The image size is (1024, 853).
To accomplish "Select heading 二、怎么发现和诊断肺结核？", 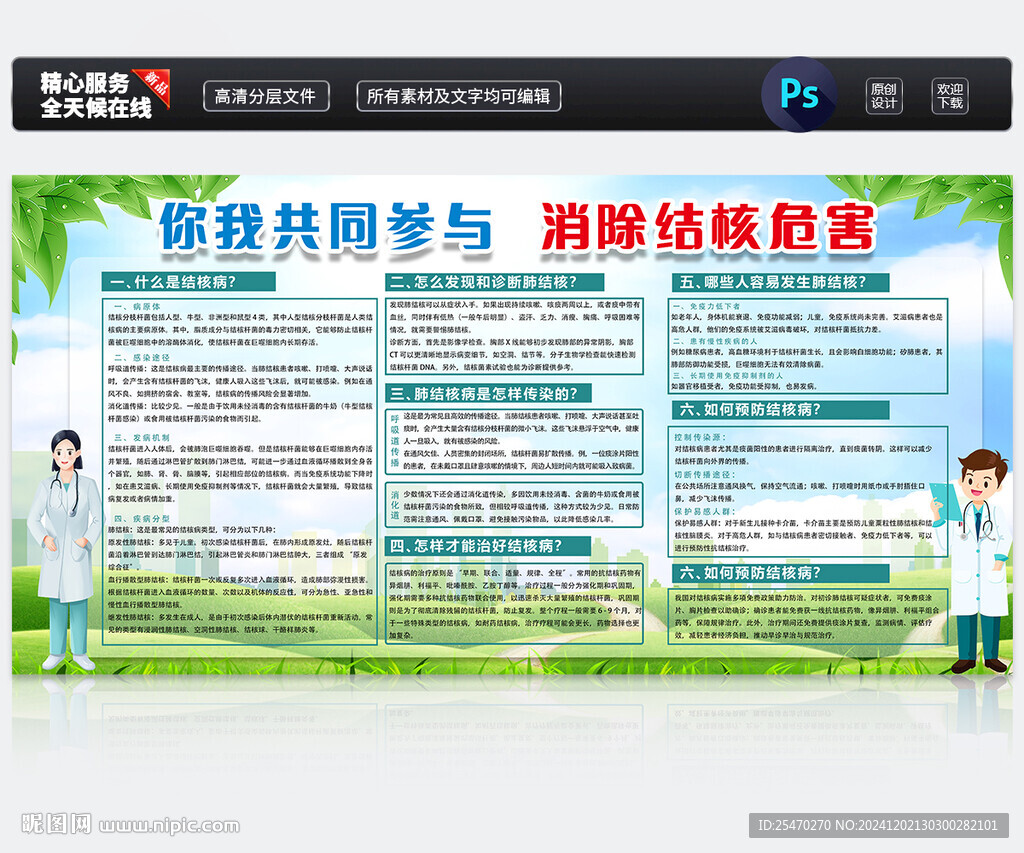I will (494, 282).
